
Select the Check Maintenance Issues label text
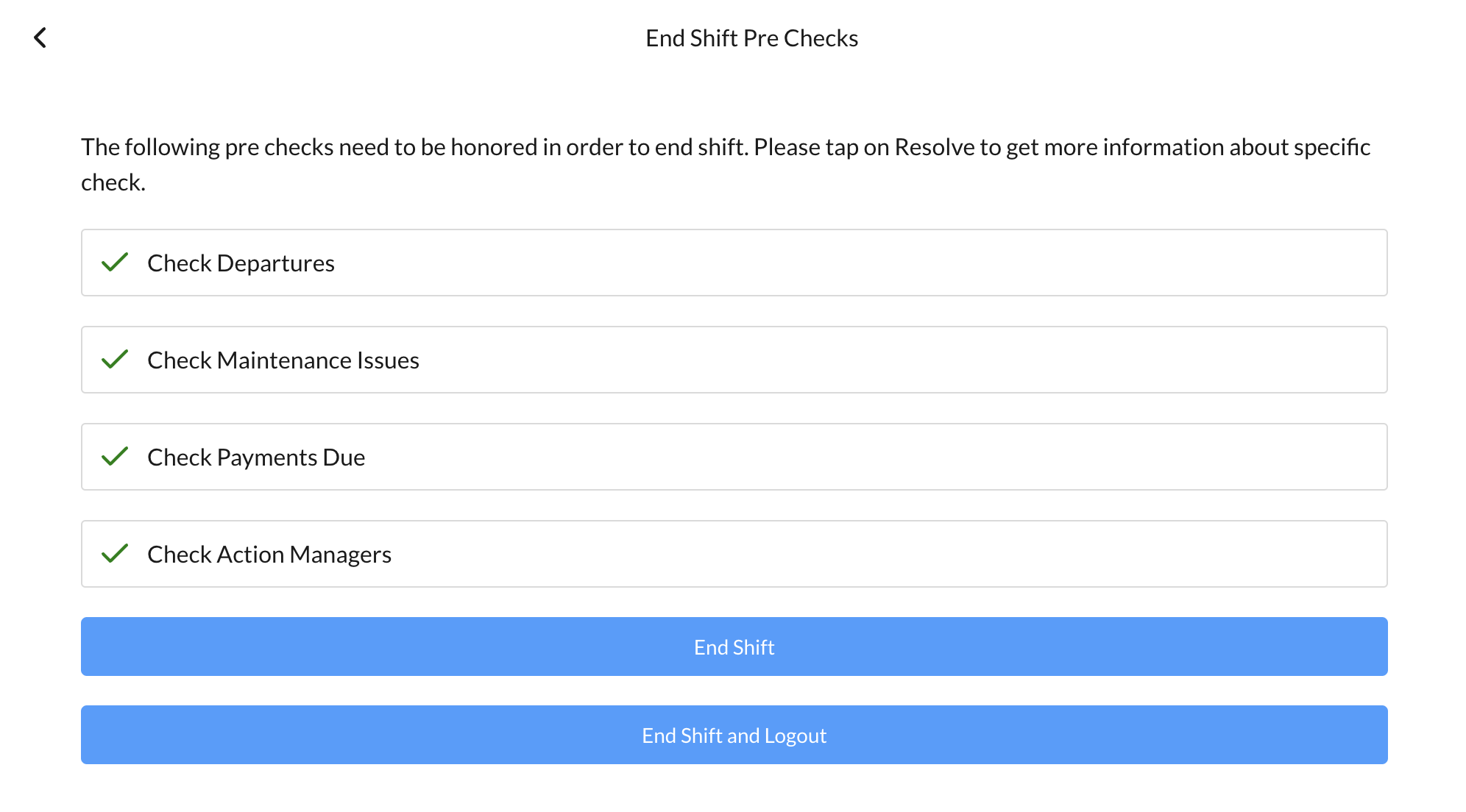(x=283, y=360)
